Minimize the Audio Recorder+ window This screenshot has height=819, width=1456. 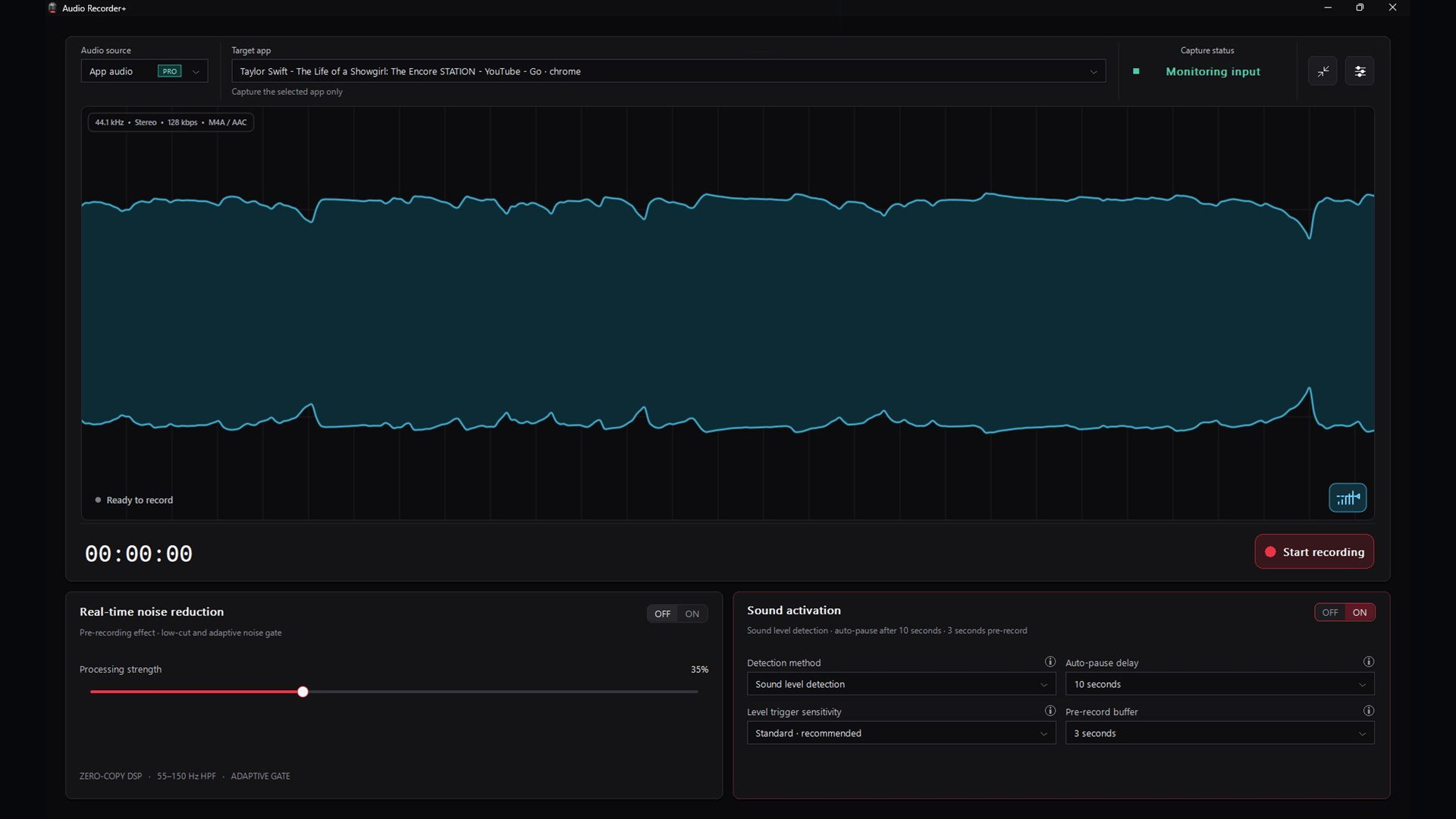click(1328, 8)
